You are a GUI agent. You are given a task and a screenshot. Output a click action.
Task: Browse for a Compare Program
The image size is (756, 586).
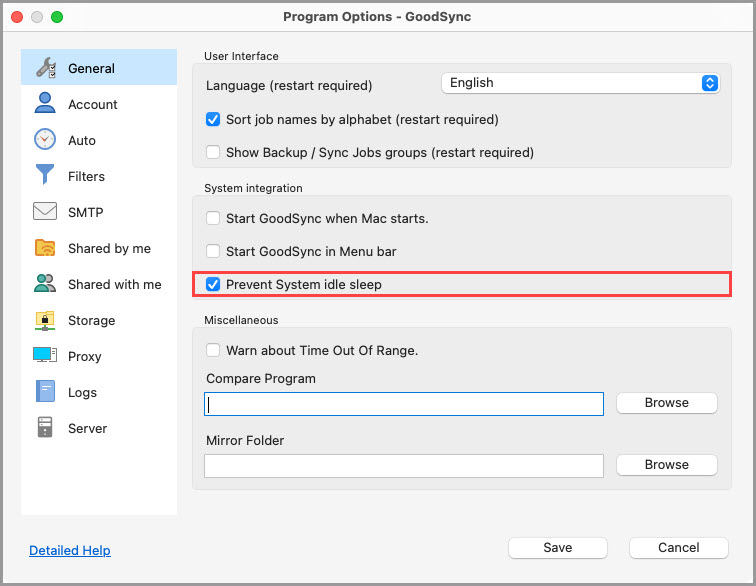tap(667, 403)
